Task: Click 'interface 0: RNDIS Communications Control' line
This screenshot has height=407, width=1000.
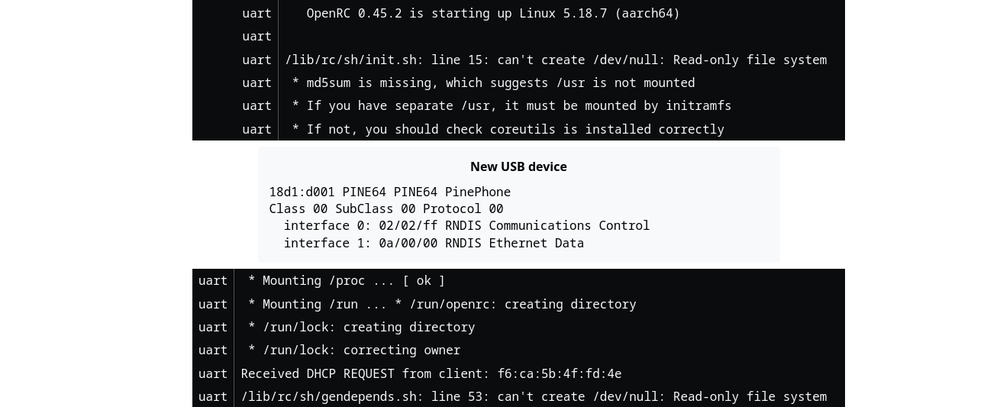Action: (467, 226)
